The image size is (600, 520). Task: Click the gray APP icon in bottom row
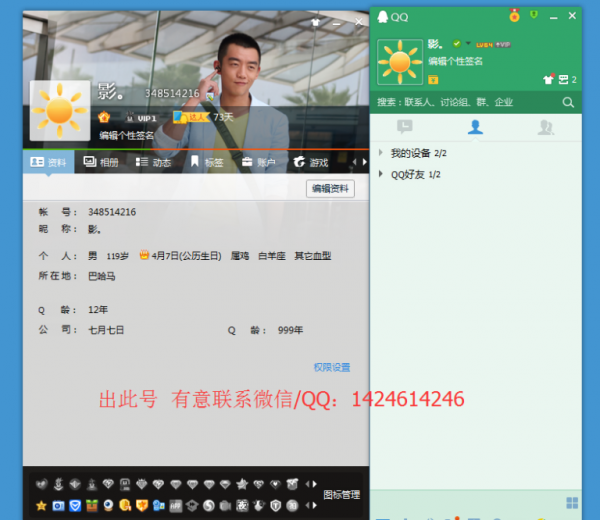pyautogui.click(x=175, y=506)
